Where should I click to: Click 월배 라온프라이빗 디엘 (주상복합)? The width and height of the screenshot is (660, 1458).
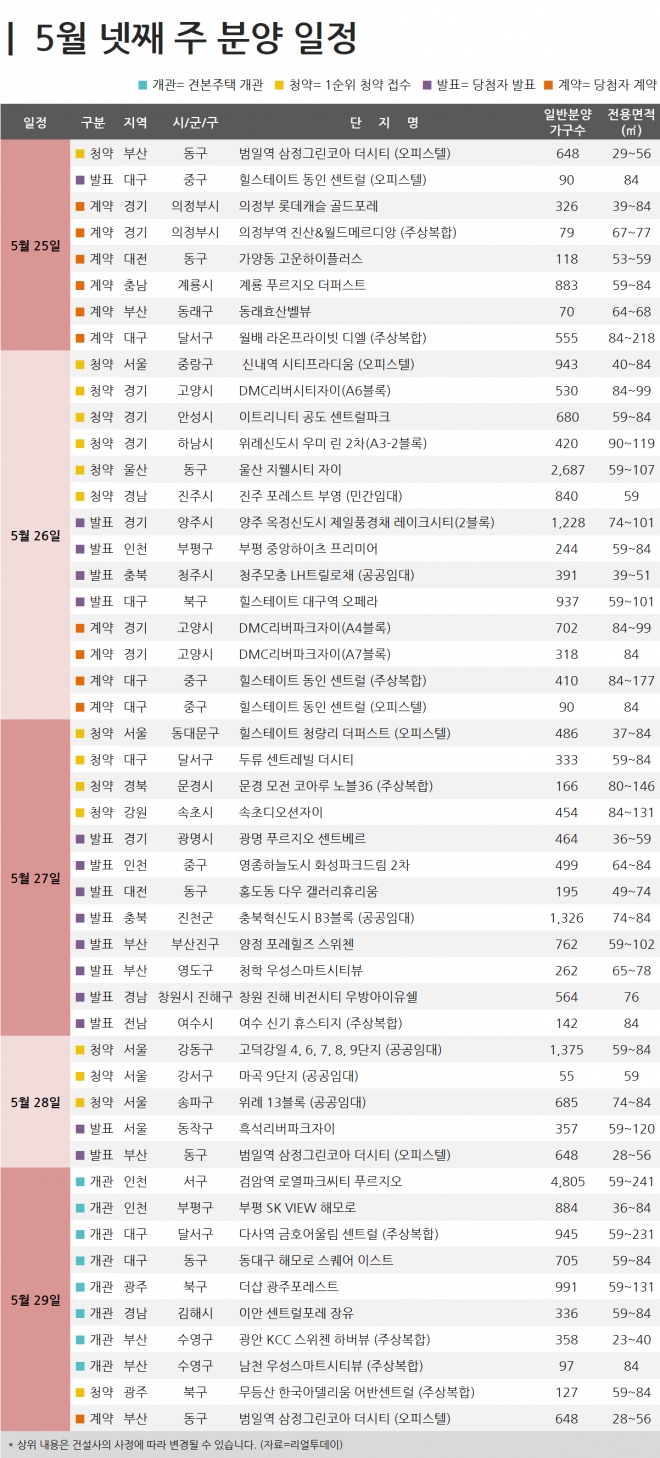331,337
